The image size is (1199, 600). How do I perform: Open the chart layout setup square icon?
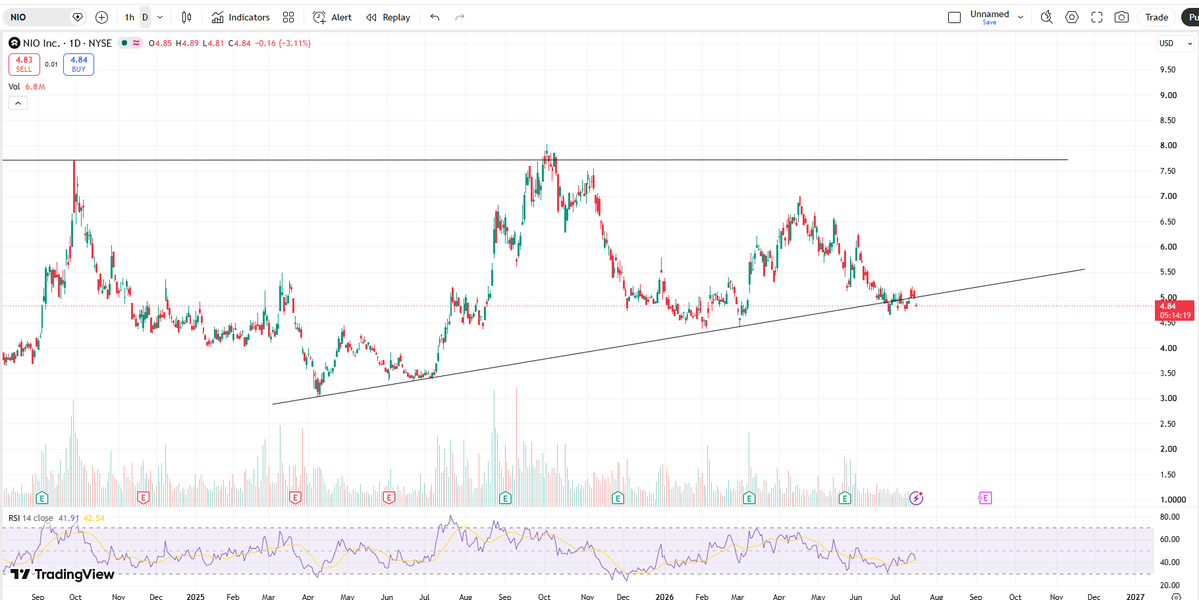[x=954, y=17]
